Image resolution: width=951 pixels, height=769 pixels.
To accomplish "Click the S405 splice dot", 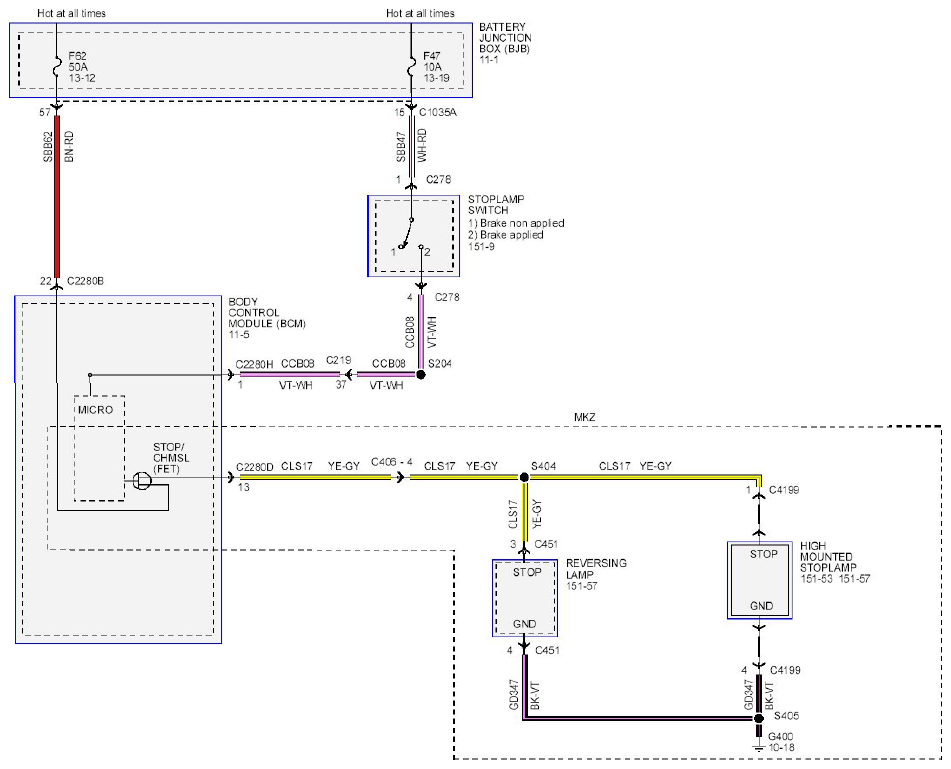I will (759, 719).
